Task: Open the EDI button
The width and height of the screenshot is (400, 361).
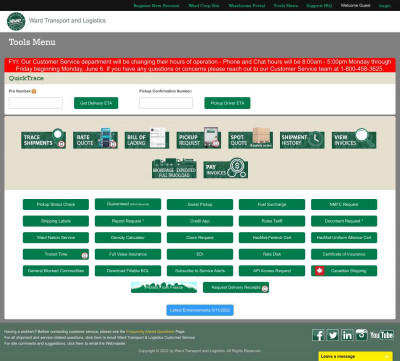Action: coord(200,254)
